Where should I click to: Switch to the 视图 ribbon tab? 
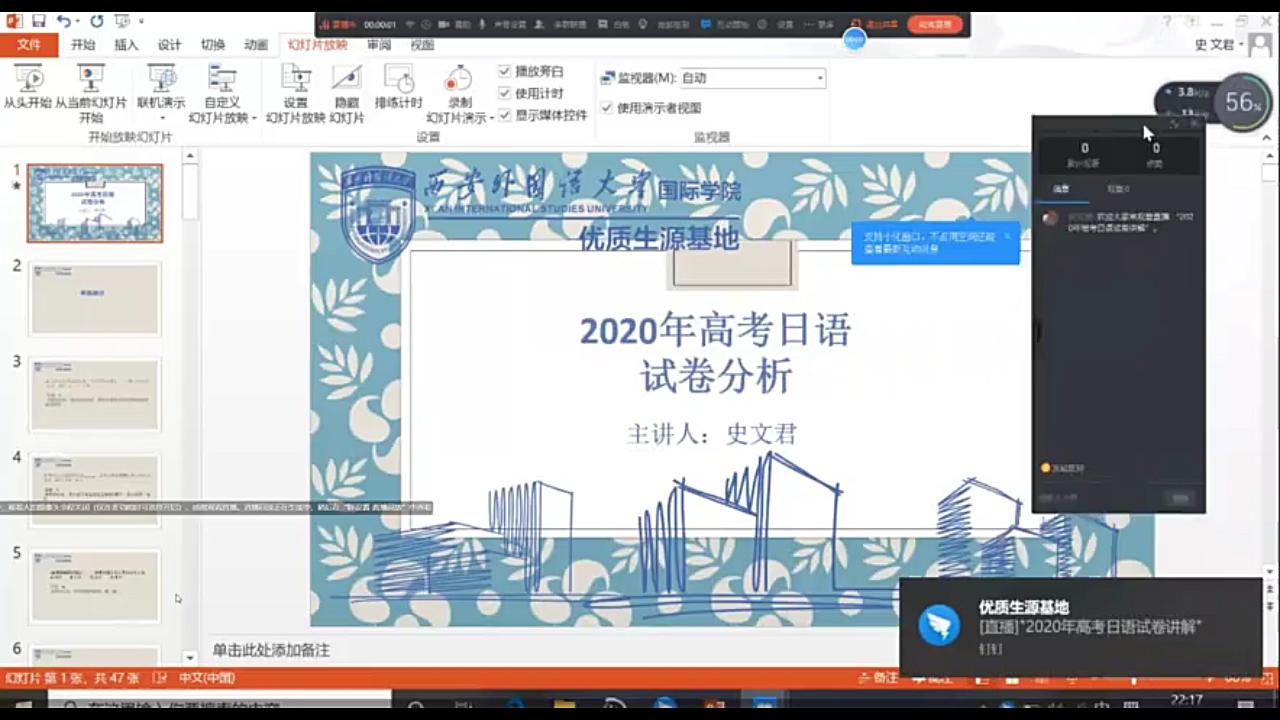(x=422, y=45)
